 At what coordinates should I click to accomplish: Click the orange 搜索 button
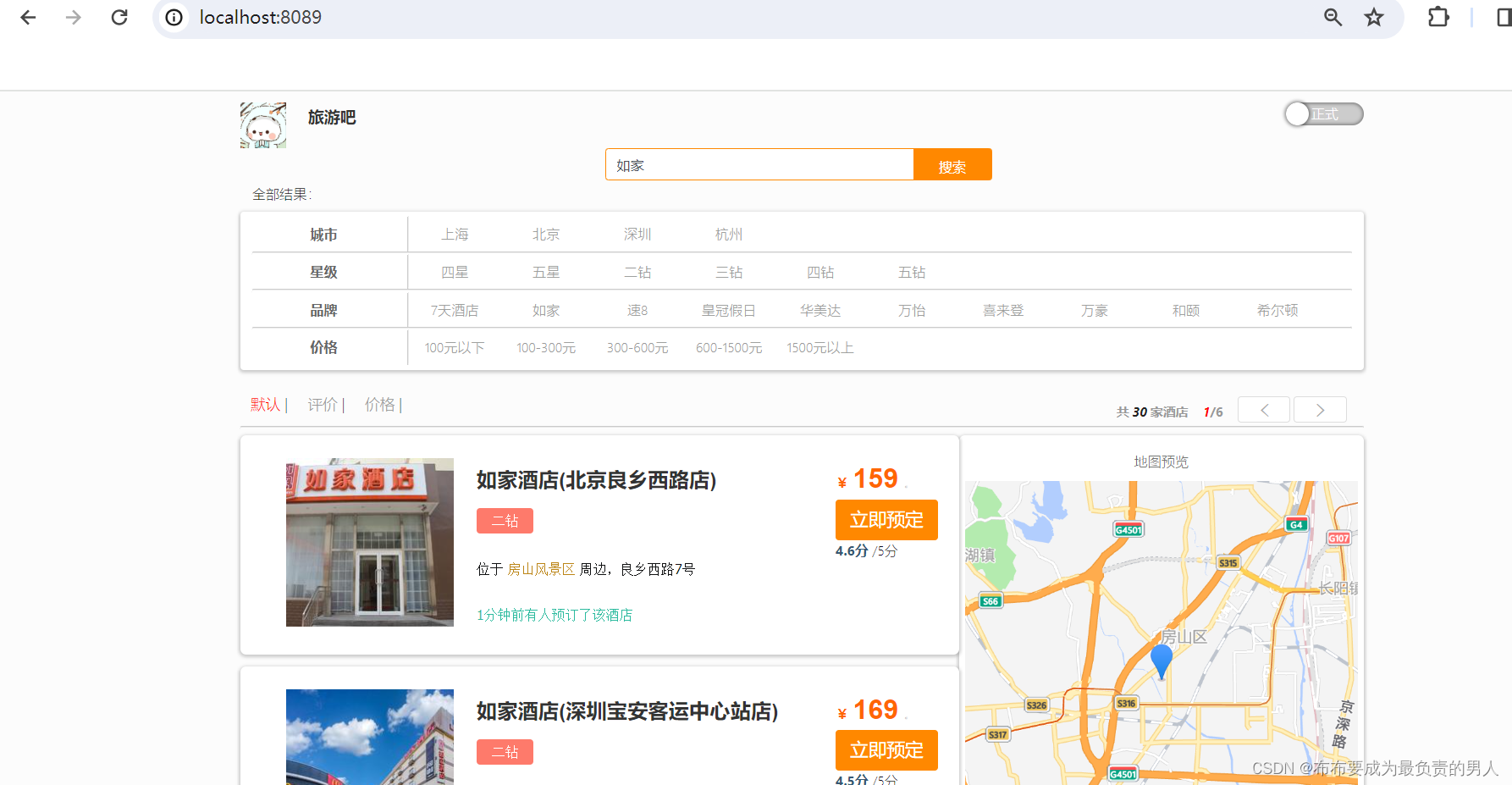(952, 165)
